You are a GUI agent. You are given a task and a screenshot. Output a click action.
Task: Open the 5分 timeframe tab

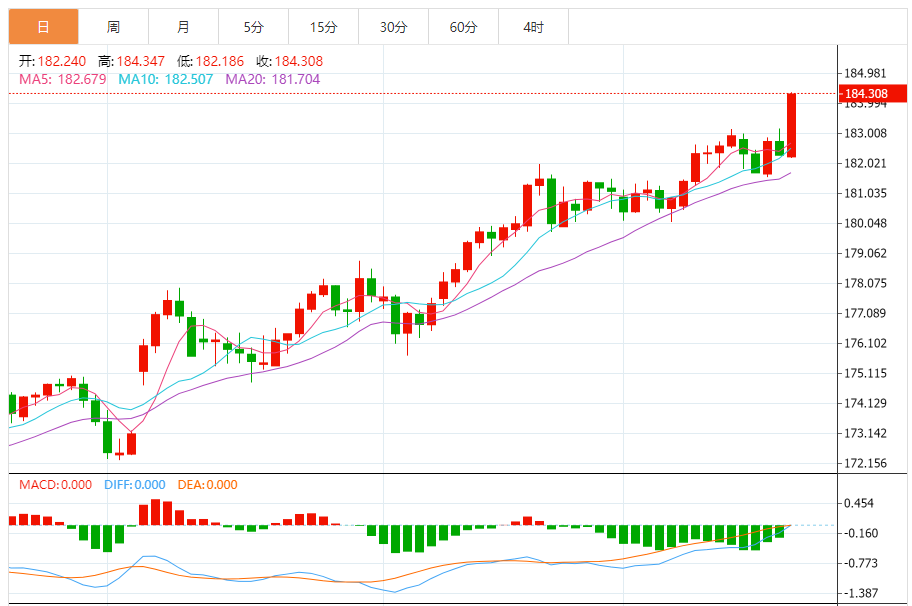pyautogui.click(x=253, y=27)
